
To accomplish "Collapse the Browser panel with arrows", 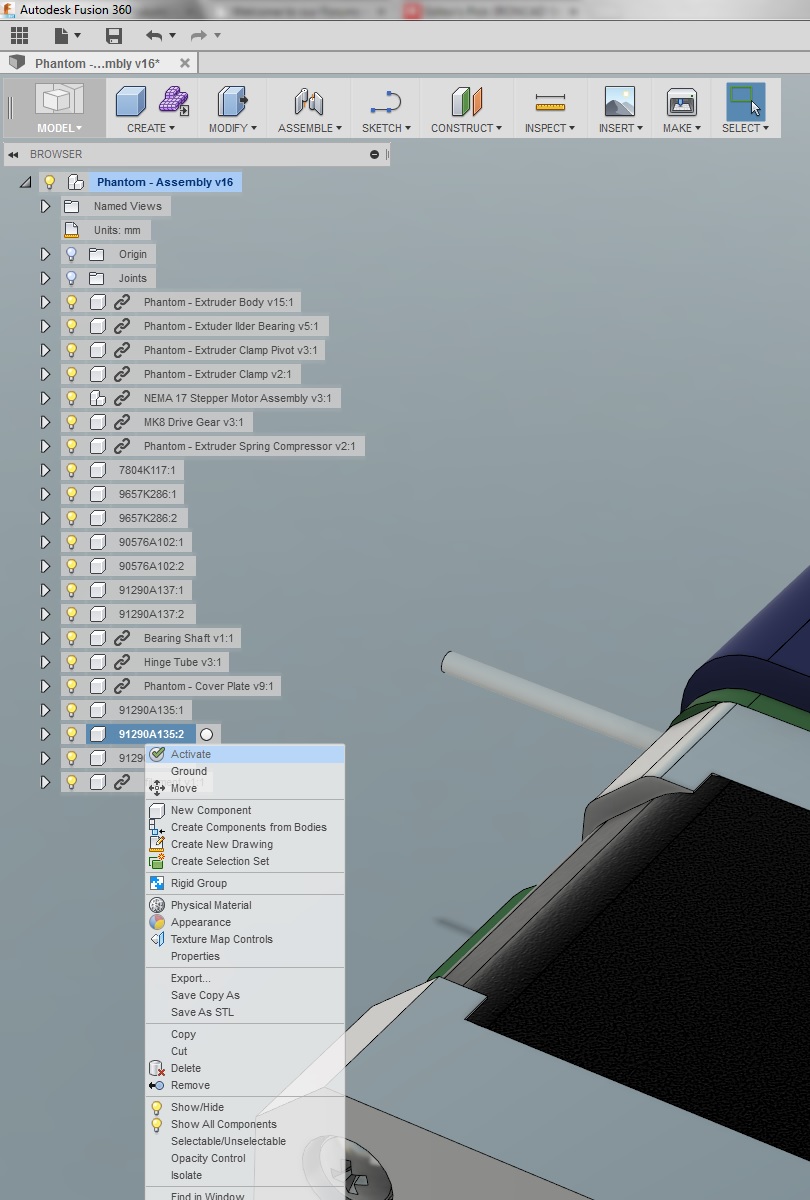I will click(x=14, y=154).
